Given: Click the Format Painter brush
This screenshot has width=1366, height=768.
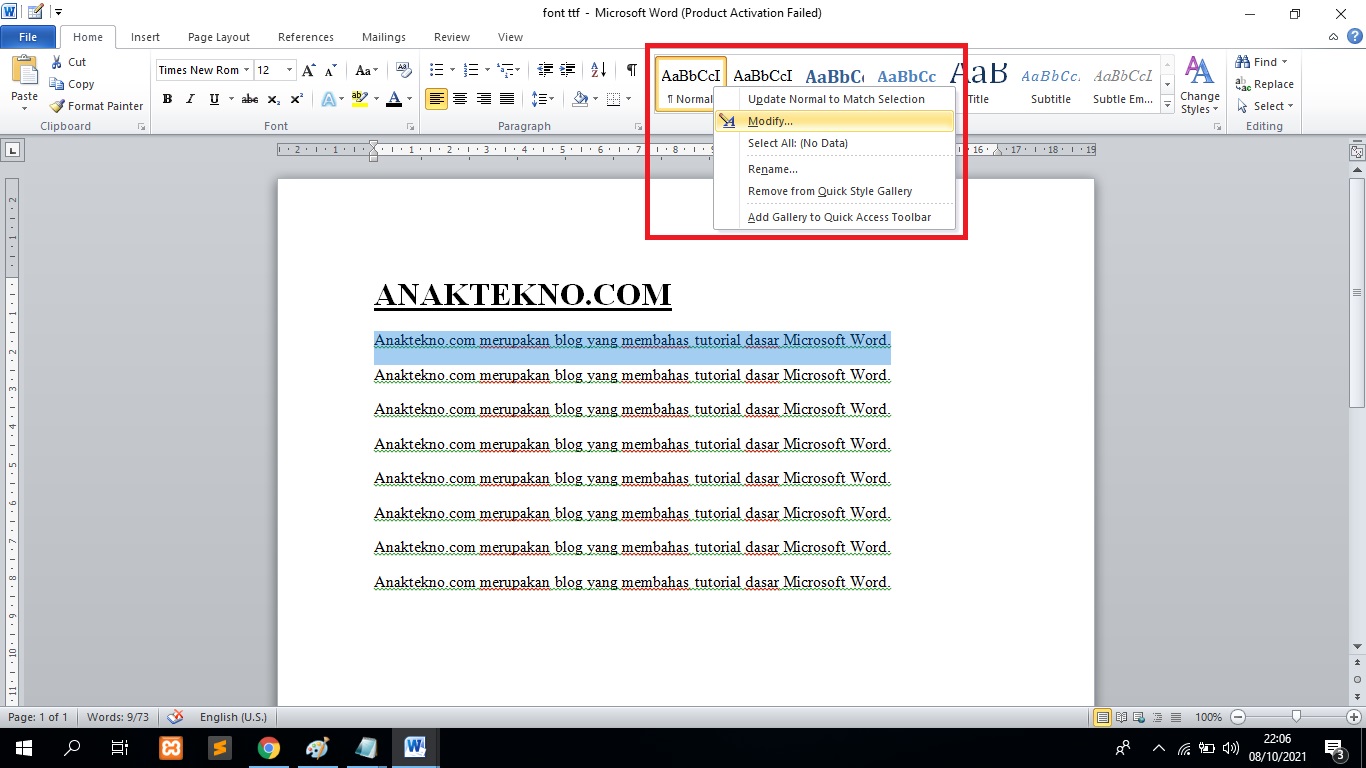Looking at the screenshot, I should tap(96, 106).
